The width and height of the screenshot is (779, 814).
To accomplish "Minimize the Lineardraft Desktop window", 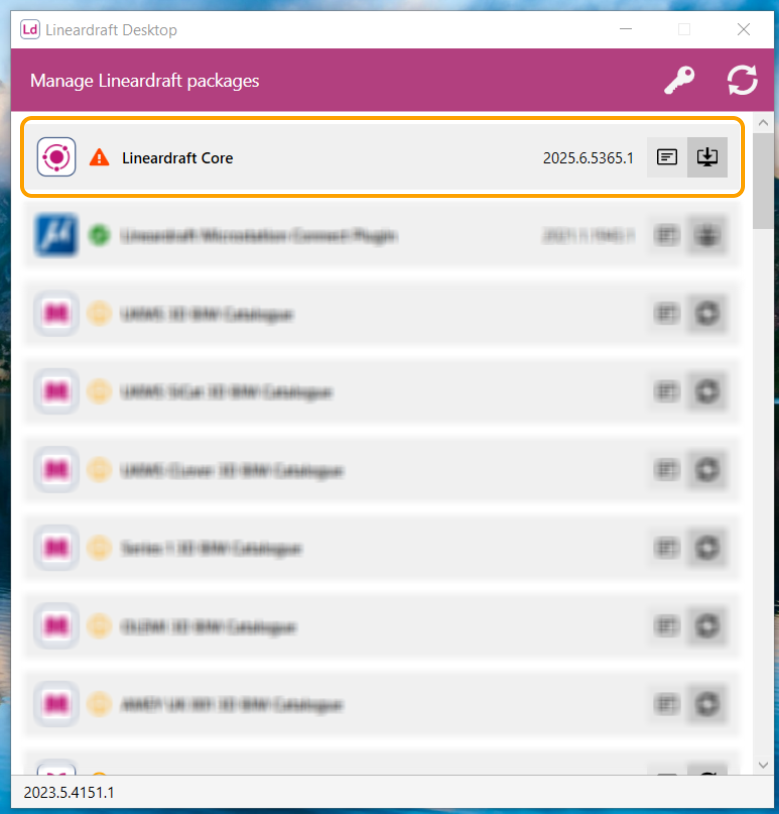I will pos(625,30).
